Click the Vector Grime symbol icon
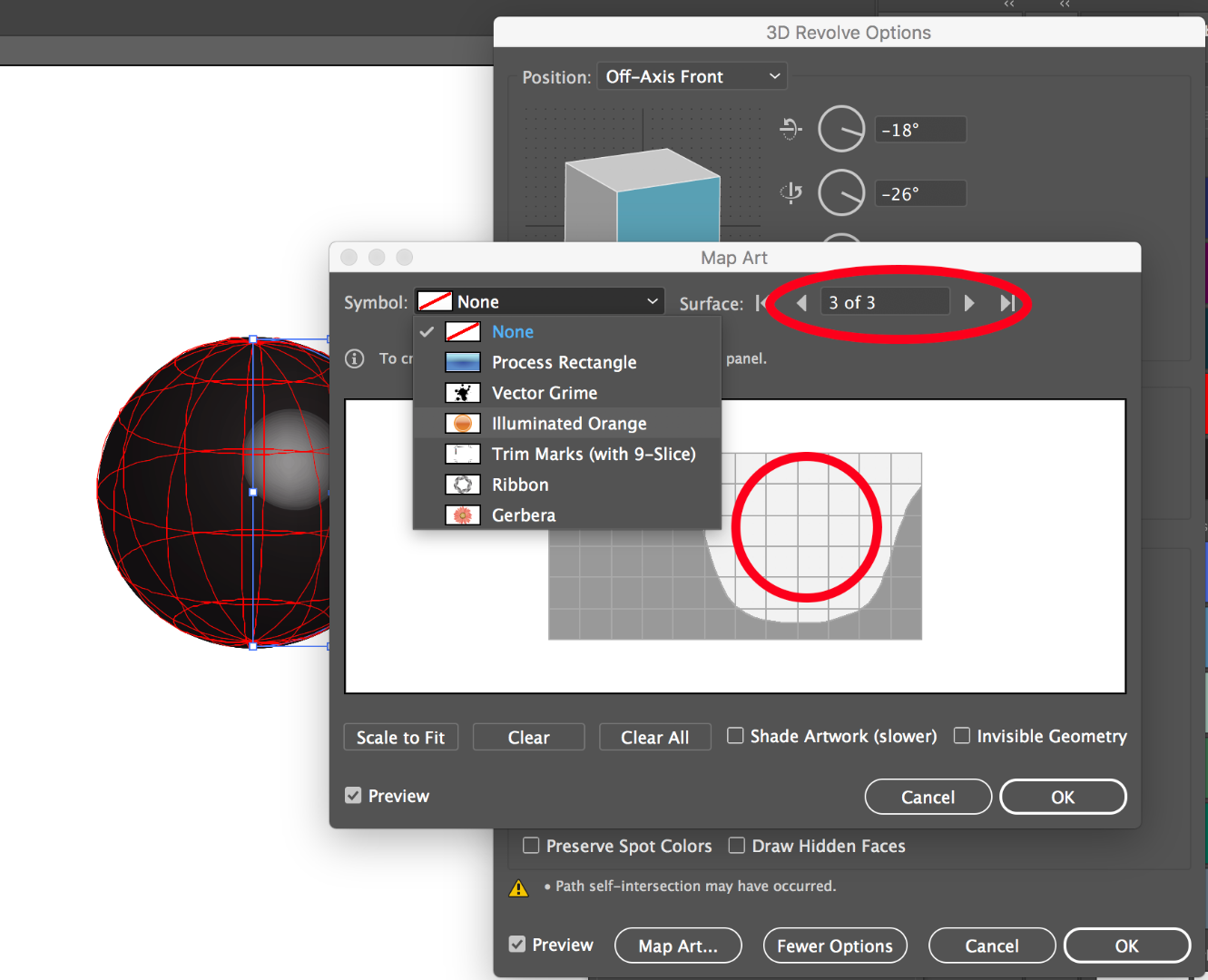 pyautogui.click(x=463, y=393)
